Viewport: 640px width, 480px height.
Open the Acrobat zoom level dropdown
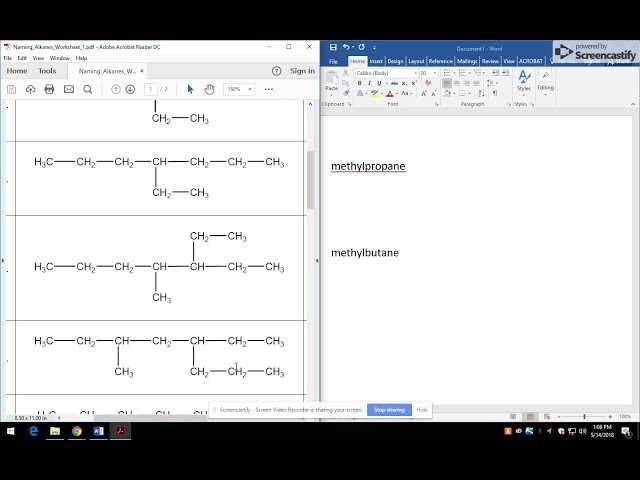point(249,89)
